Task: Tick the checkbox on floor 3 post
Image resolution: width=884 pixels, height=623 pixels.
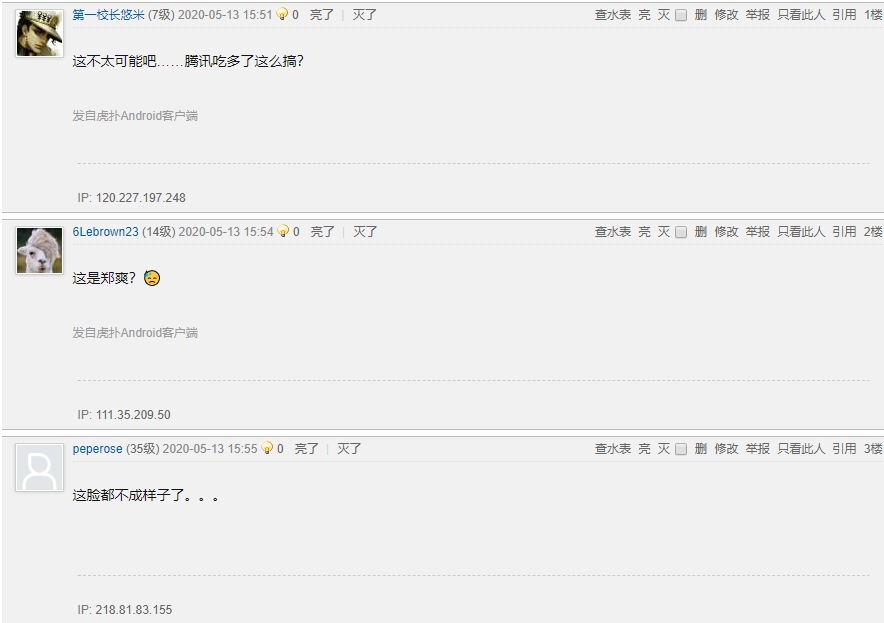Action: (x=681, y=449)
